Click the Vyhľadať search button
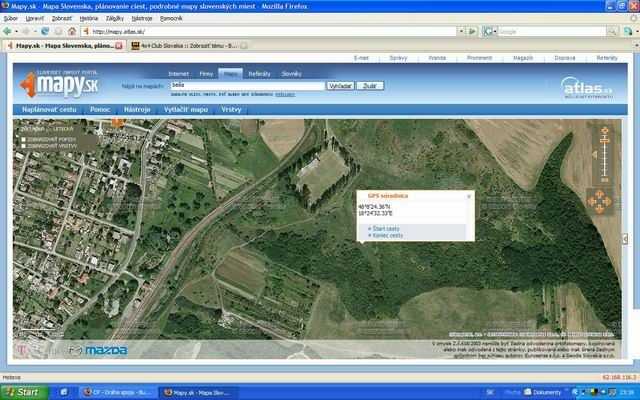Viewport: 640px width, 400px height. coord(340,86)
